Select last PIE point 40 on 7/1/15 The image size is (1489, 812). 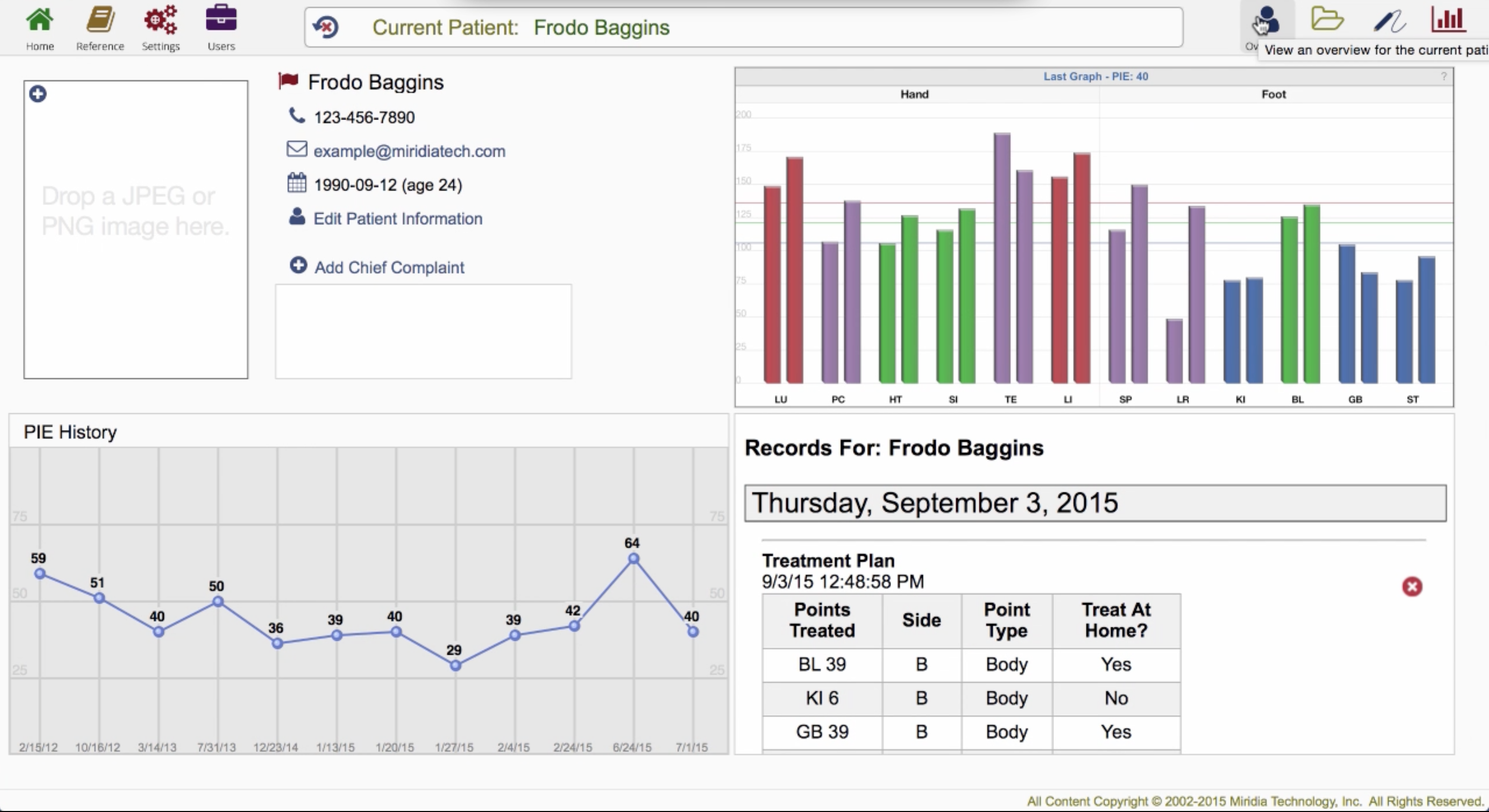tap(692, 631)
